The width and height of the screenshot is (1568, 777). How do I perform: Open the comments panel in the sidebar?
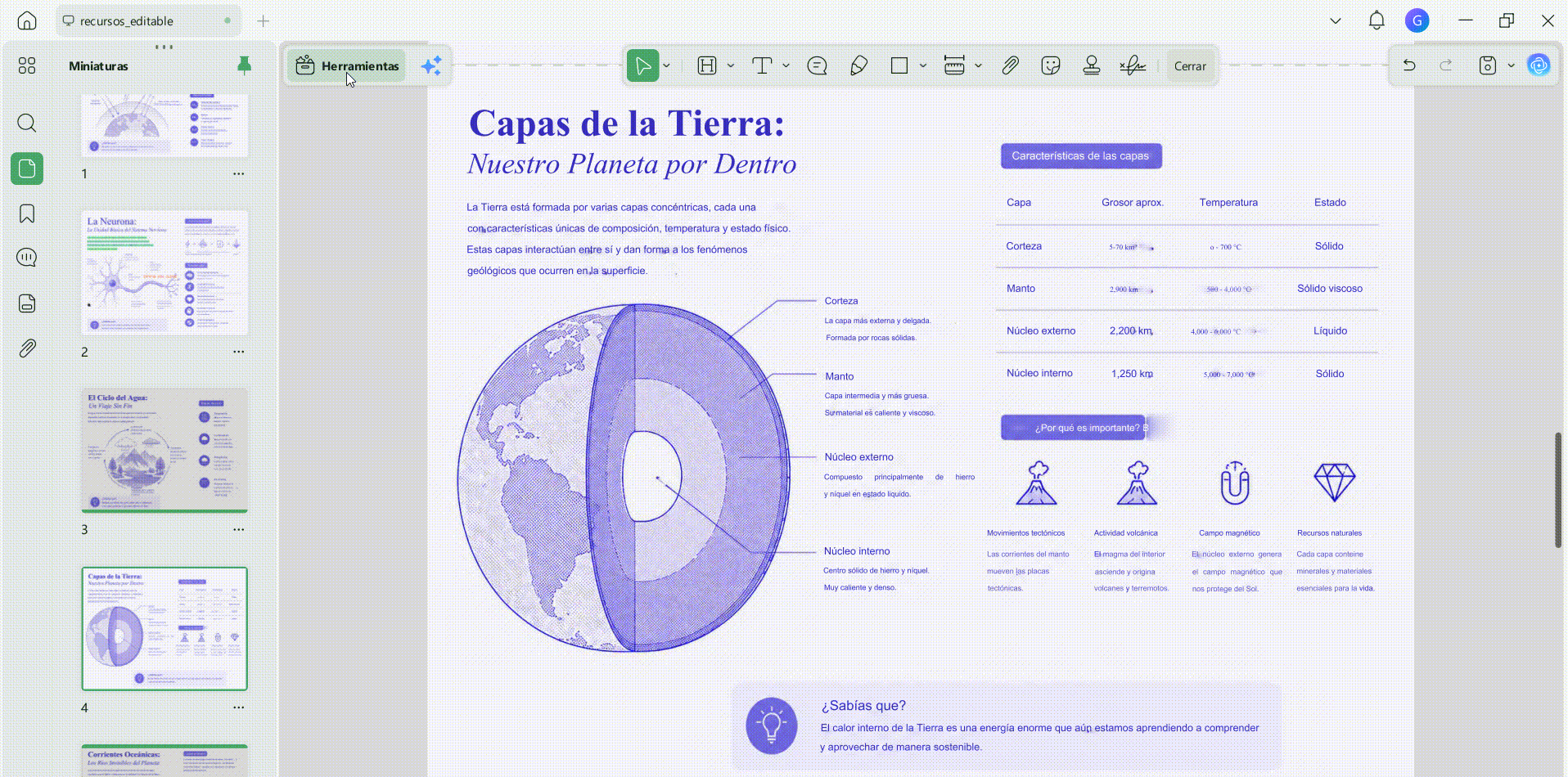click(x=27, y=258)
